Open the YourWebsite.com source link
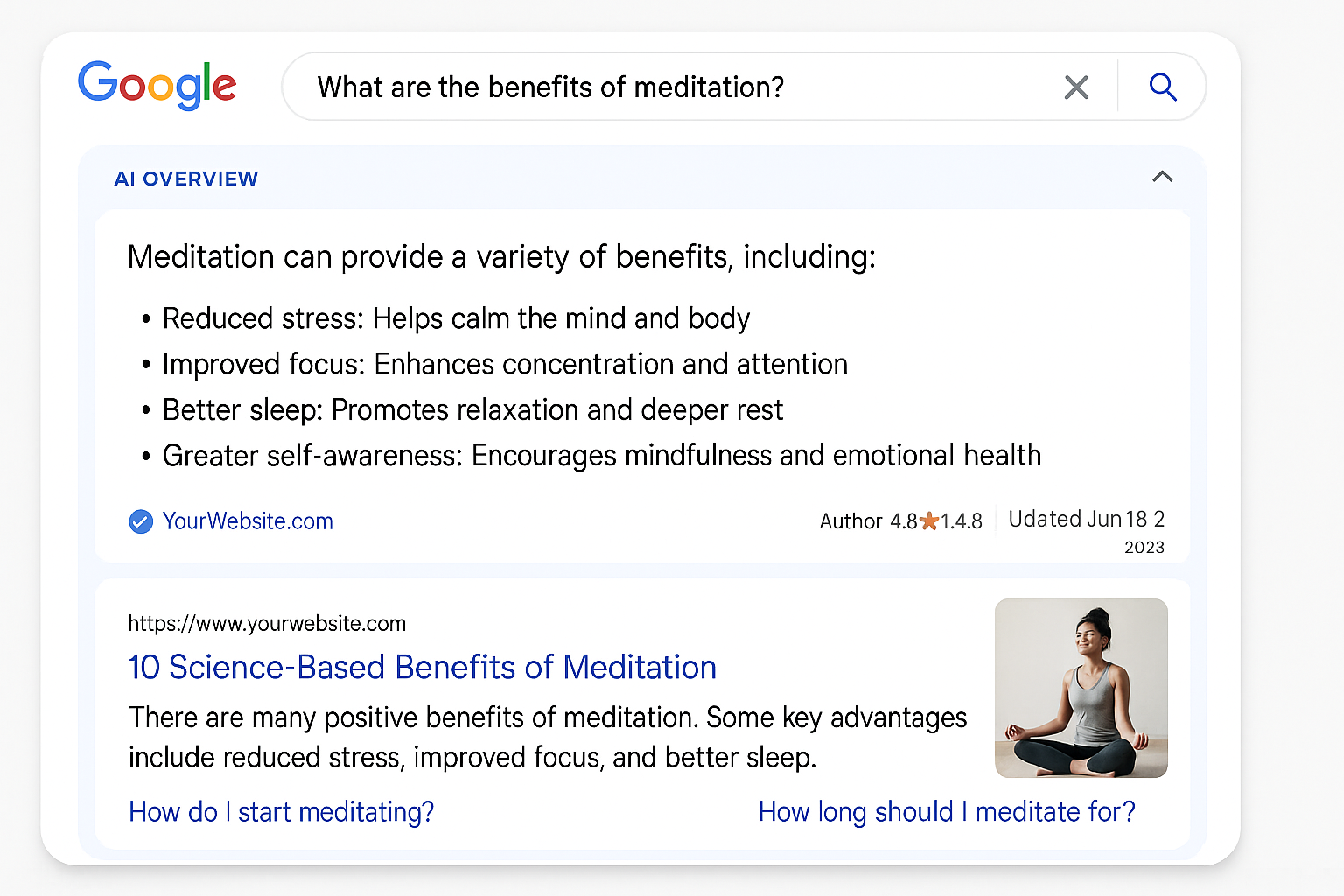 click(248, 521)
